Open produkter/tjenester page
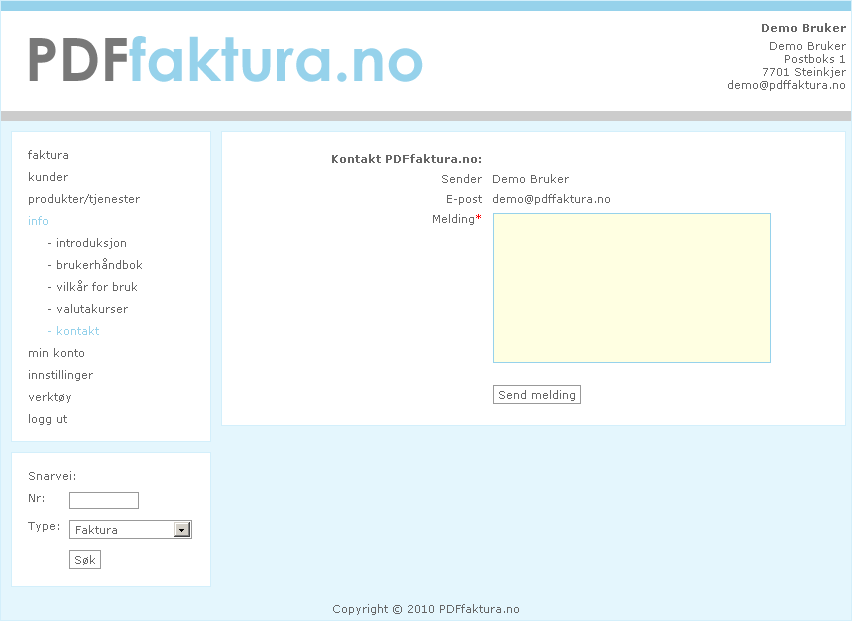The height and width of the screenshot is (621, 852). tap(84, 199)
